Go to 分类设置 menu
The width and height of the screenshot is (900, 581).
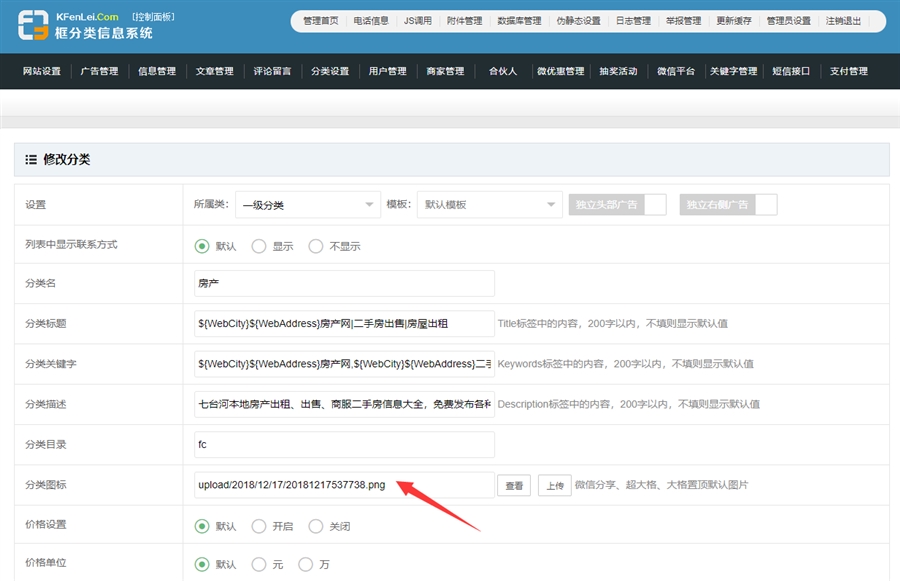[330, 72]
